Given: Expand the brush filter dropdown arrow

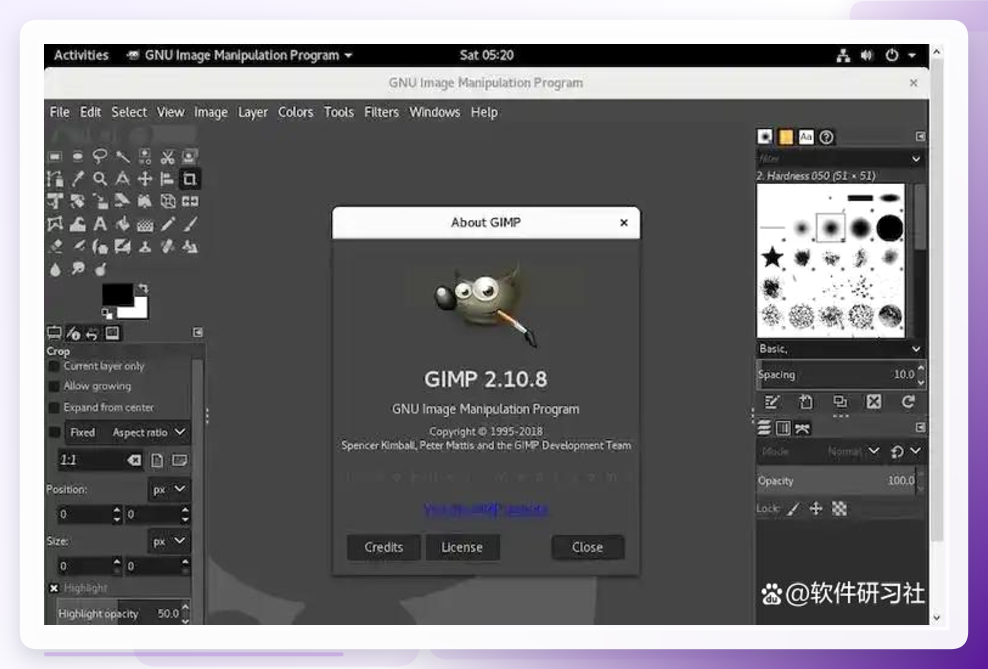Looking at the screenshot, I should click(916, 159).
